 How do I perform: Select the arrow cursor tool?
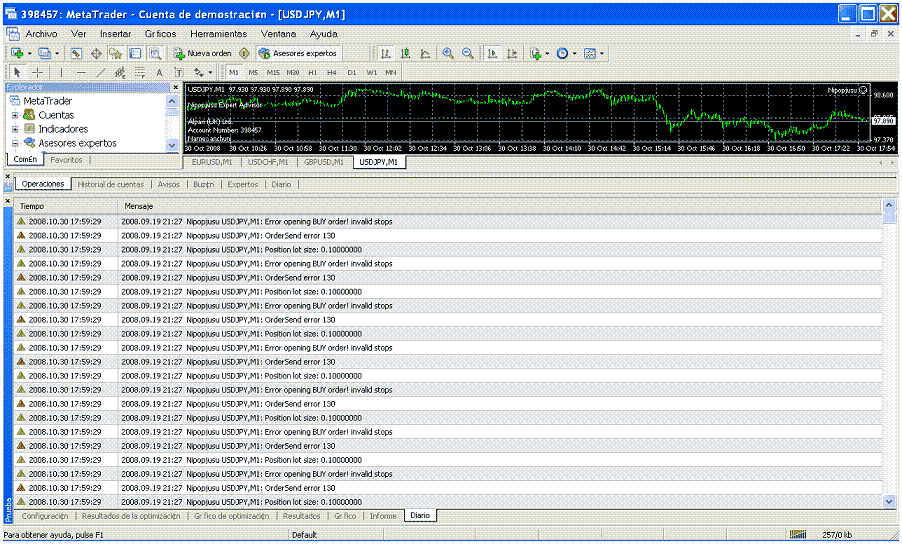coord(17,72)
